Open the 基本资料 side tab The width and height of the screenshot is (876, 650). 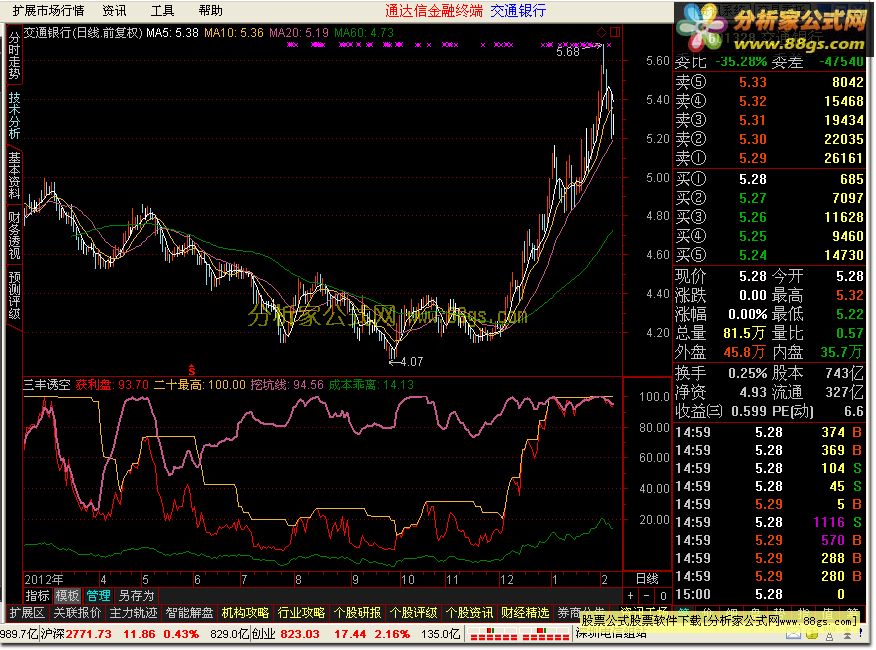pyautogui.click(x=14, y=175)
